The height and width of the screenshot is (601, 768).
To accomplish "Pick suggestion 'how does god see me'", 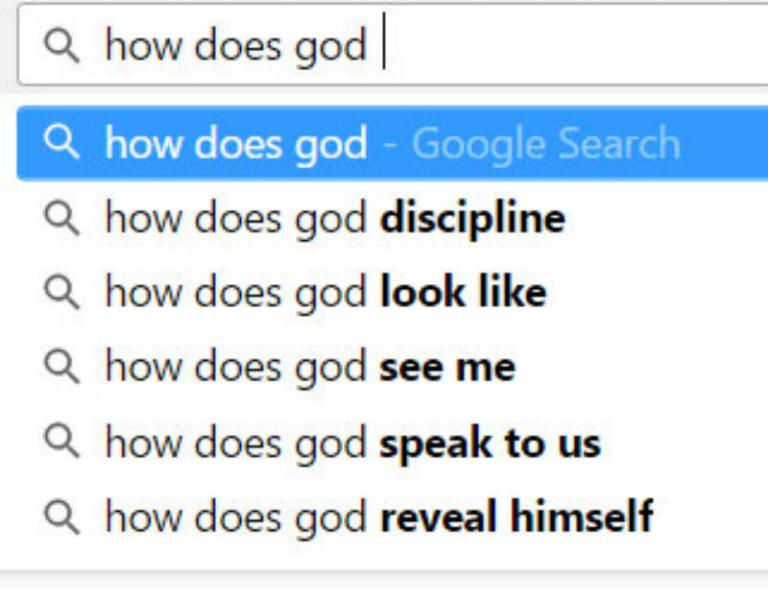I will [x=392, y=367].
